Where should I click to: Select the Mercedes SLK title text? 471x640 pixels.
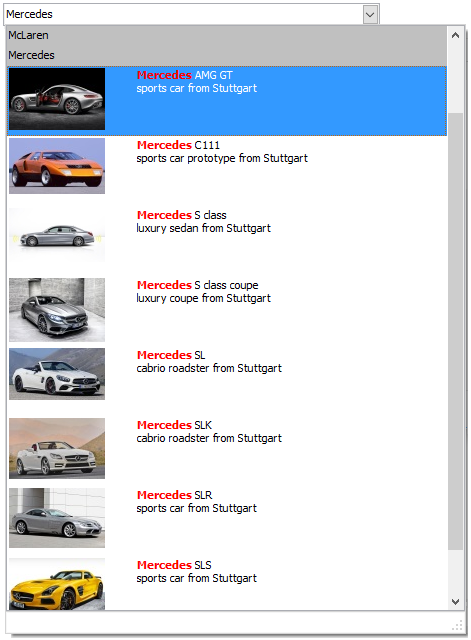point(174,425)
